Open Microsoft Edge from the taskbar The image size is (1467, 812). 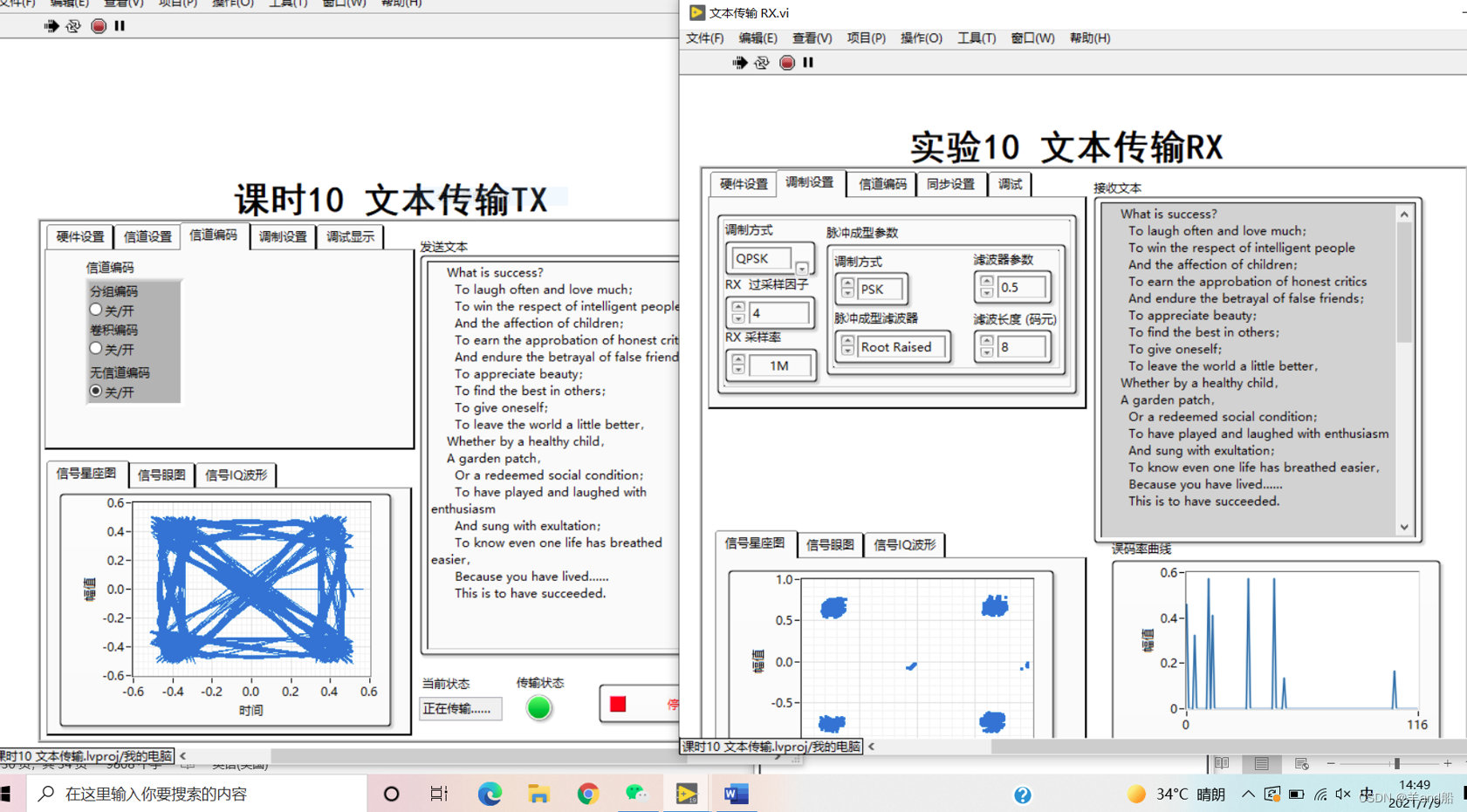point(490,794)
